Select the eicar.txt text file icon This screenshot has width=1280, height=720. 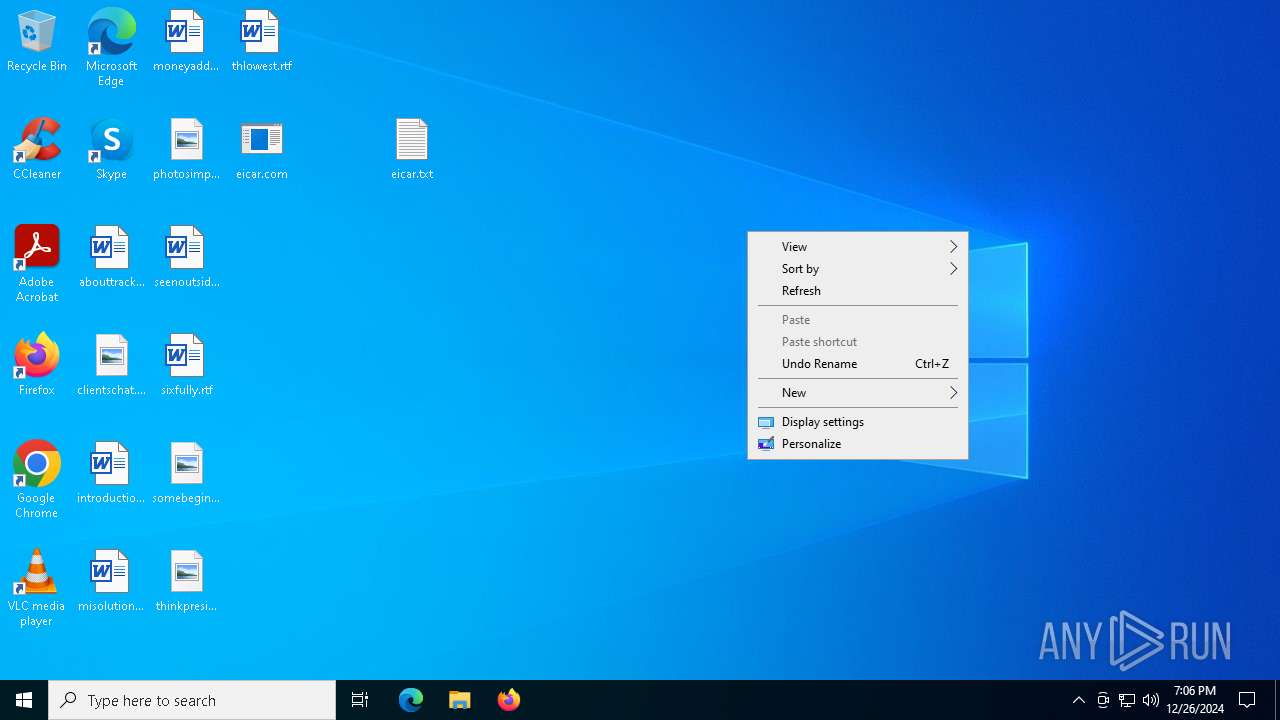411,150
